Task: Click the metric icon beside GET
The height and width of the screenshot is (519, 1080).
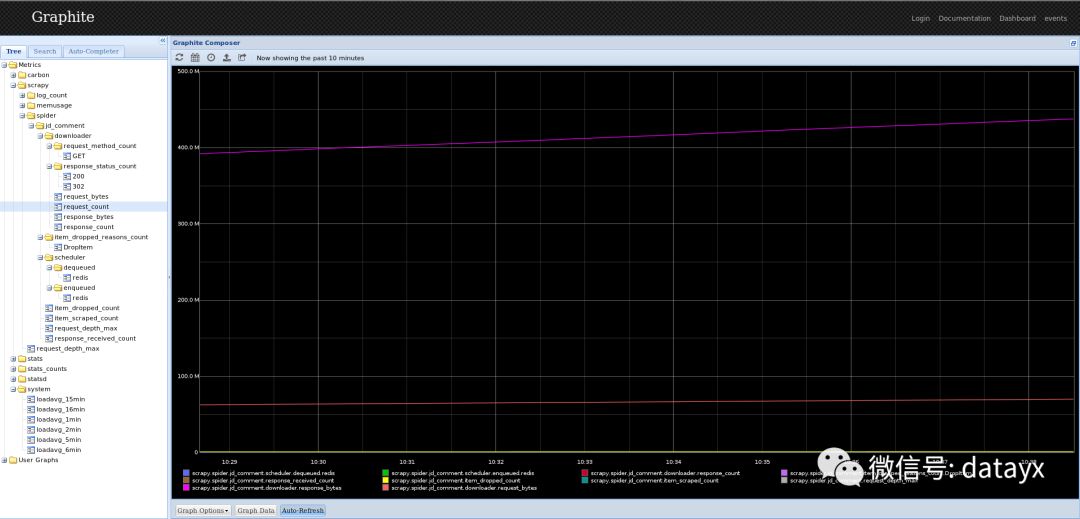Action: pos(67,156)
